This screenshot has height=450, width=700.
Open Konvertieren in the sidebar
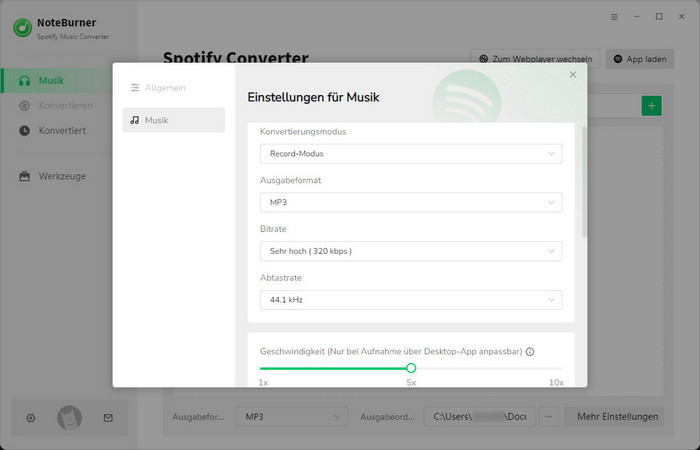coord(57,106)
